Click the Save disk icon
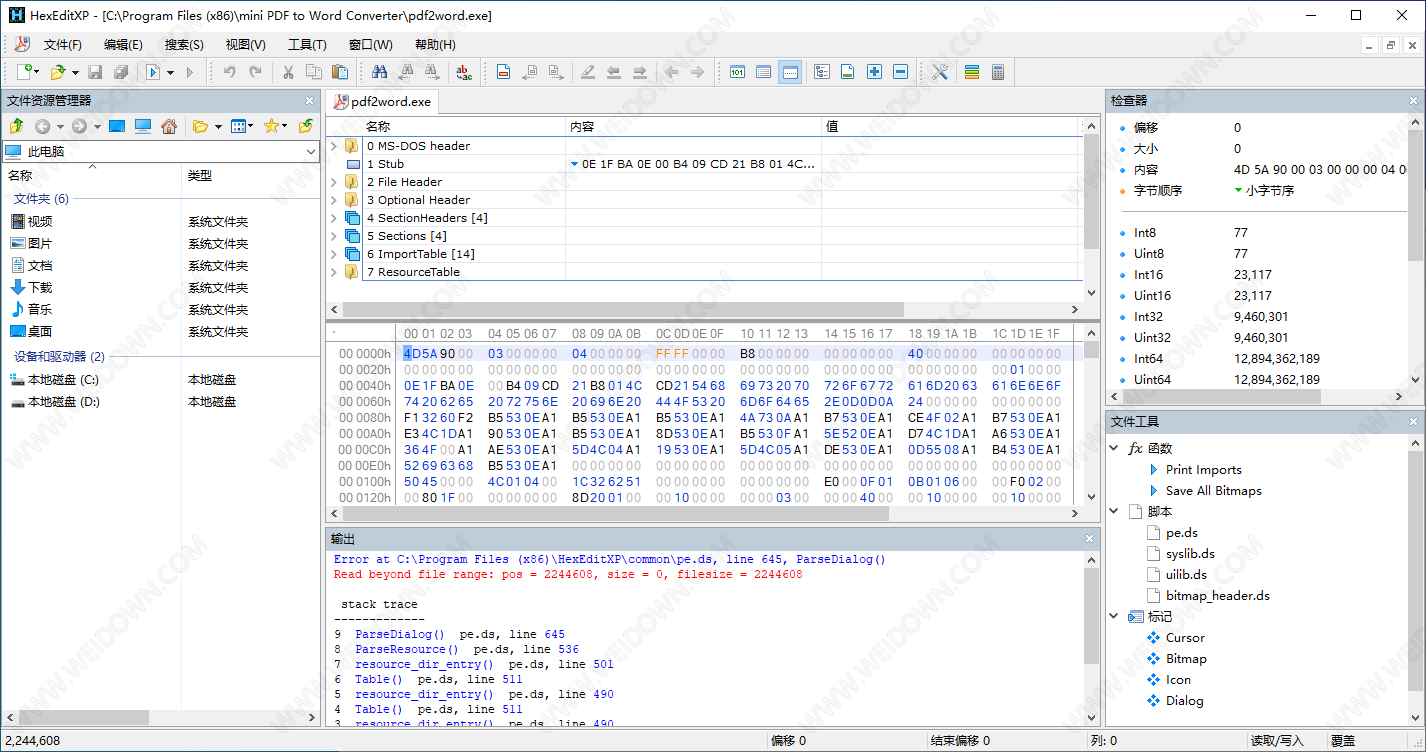 [x=95, y=72]
